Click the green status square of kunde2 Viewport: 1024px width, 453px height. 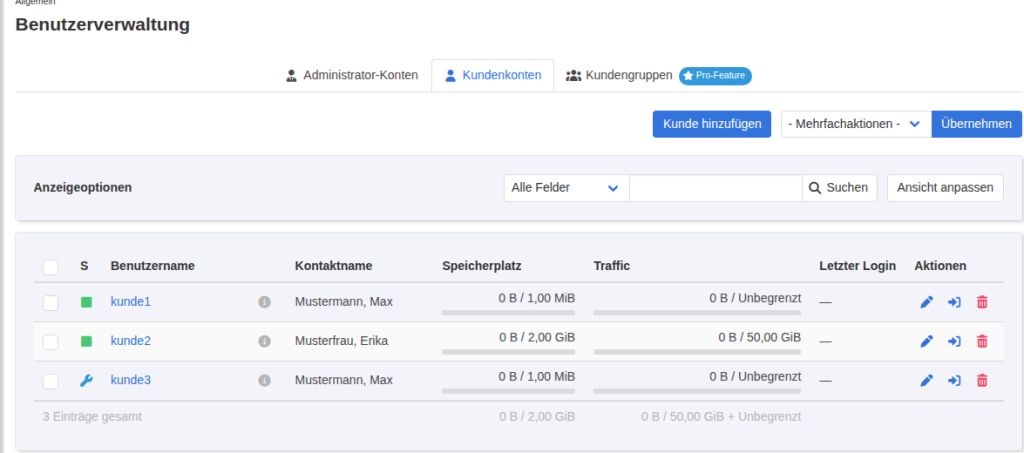(x=86, y=341)
